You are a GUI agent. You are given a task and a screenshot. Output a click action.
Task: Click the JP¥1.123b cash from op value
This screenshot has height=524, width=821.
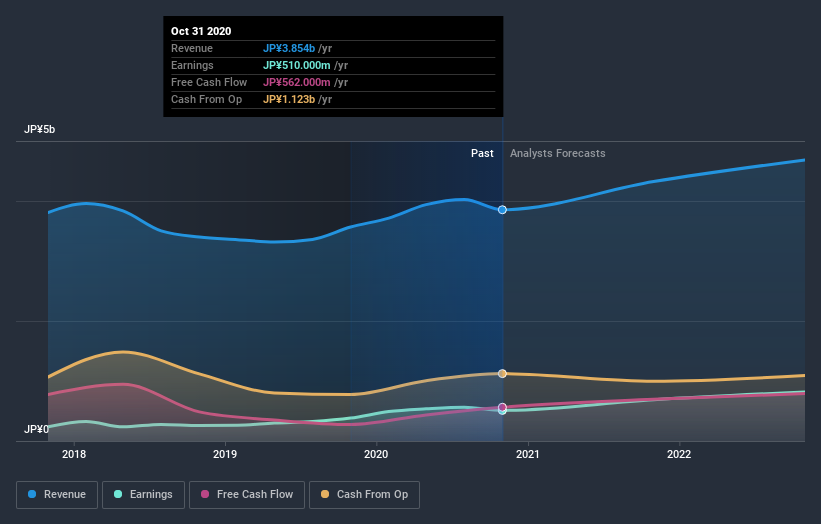click(289, 99)
